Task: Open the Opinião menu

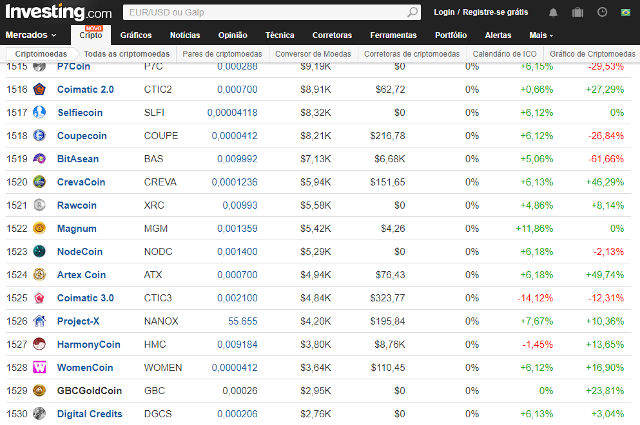Action: [x=233, y=35]
